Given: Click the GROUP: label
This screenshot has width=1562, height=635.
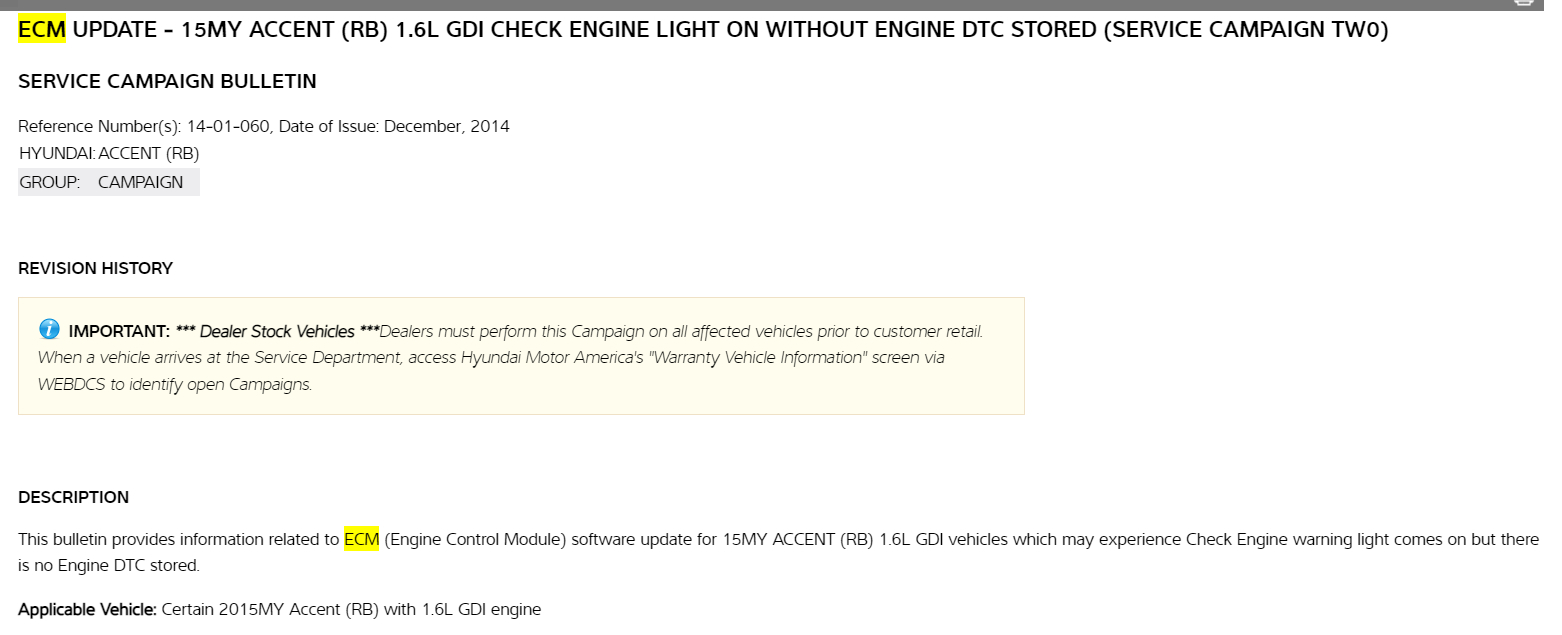Looking at the screenshot, I should click(49, 182).
